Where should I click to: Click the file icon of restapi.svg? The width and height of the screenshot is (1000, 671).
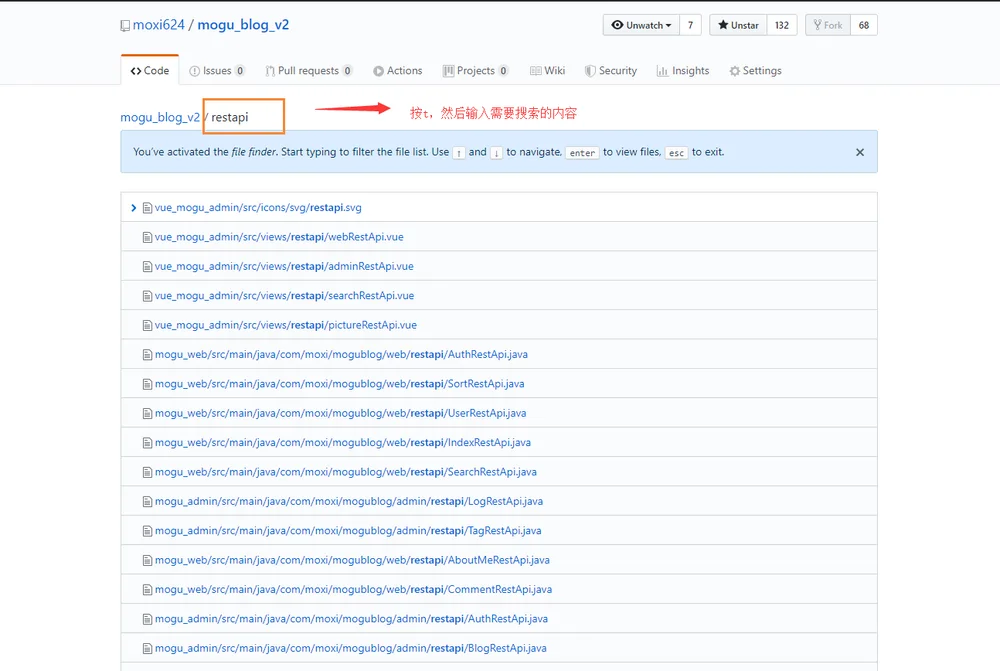tap(147, 208)
